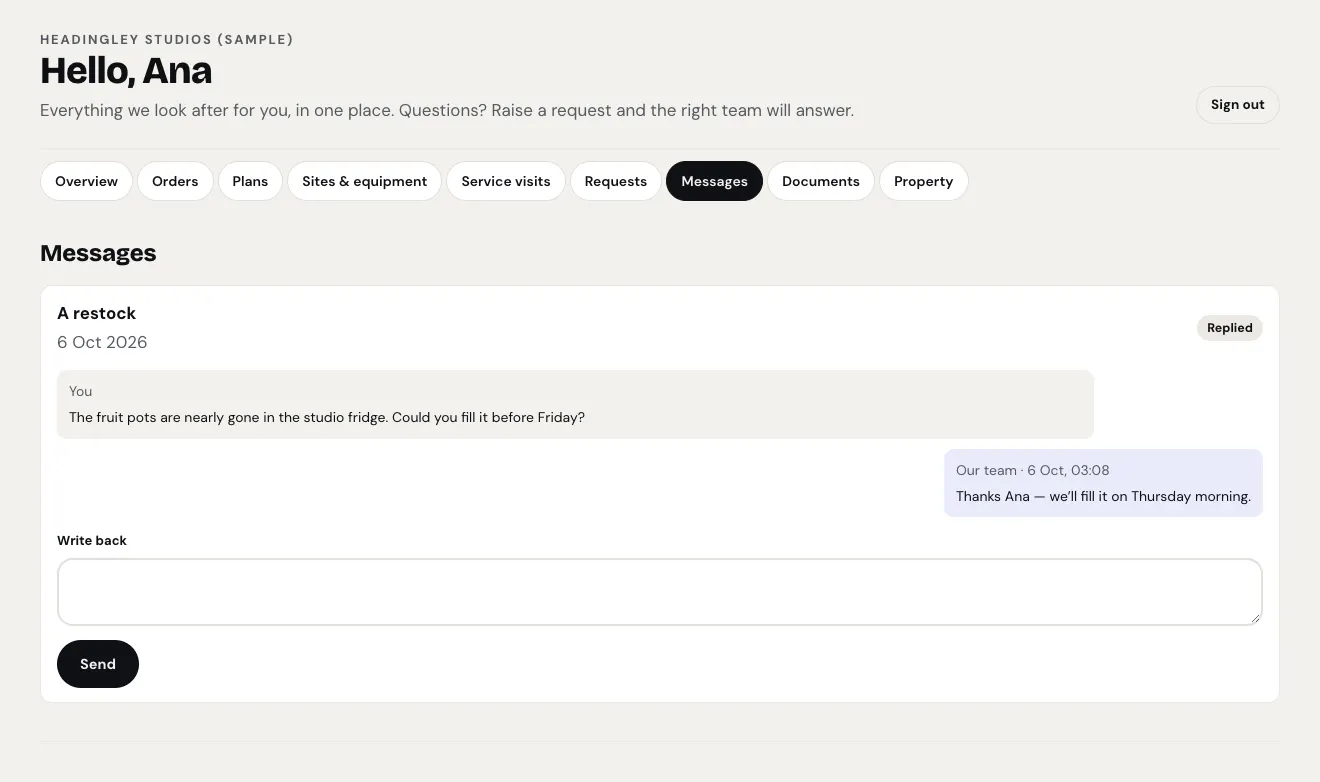
Task: Click the 'You' sender label
Action: point(80,391)
